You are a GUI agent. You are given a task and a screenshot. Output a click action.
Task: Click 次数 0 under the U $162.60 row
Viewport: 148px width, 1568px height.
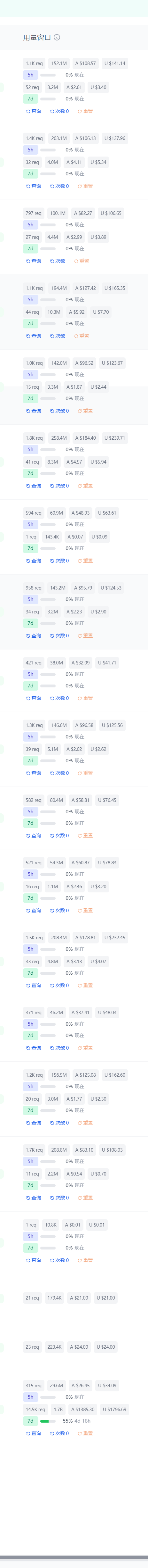click(x=60, y=1123)
